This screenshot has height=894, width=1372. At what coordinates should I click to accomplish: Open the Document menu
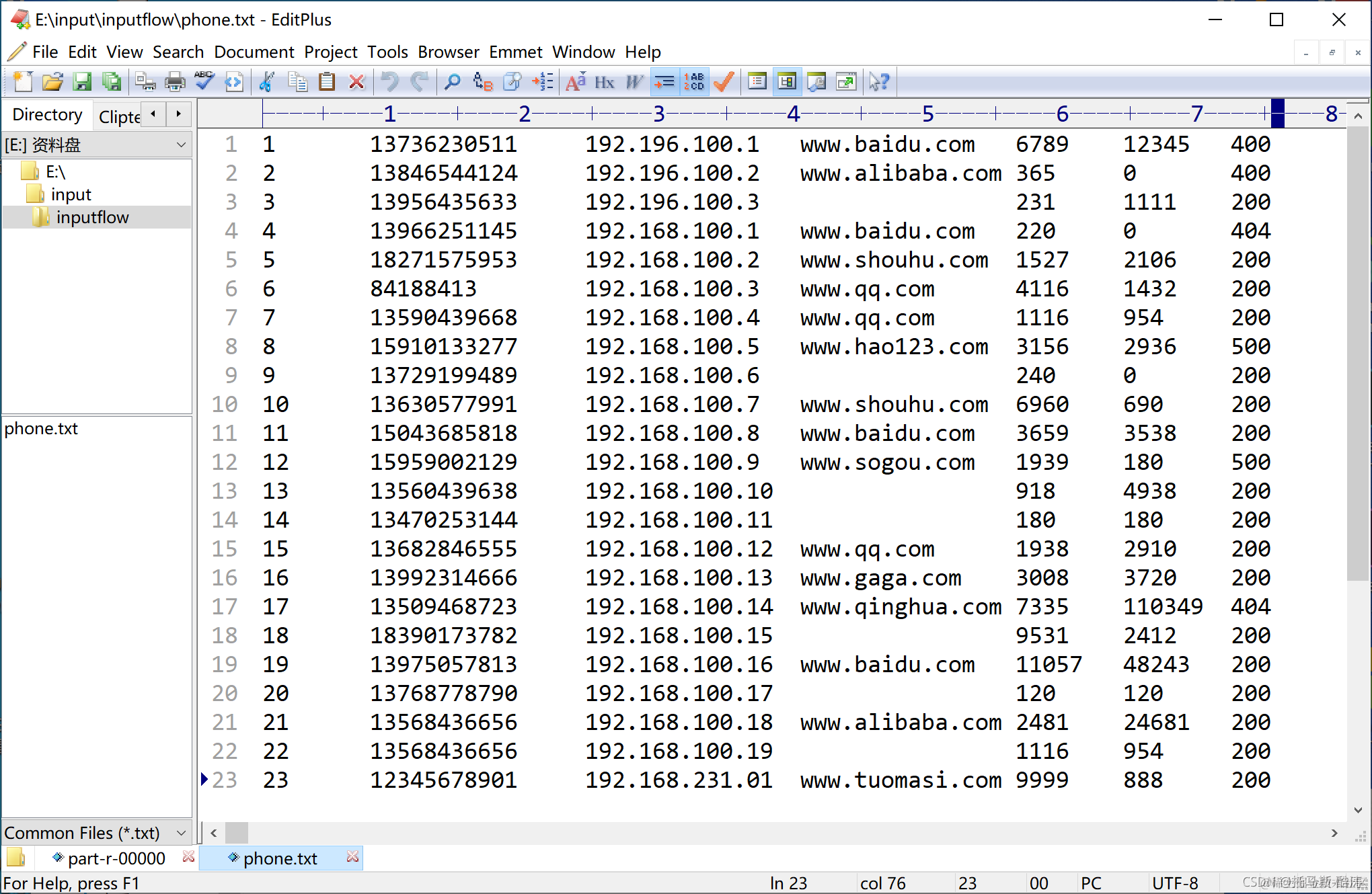tap(254, 52)
